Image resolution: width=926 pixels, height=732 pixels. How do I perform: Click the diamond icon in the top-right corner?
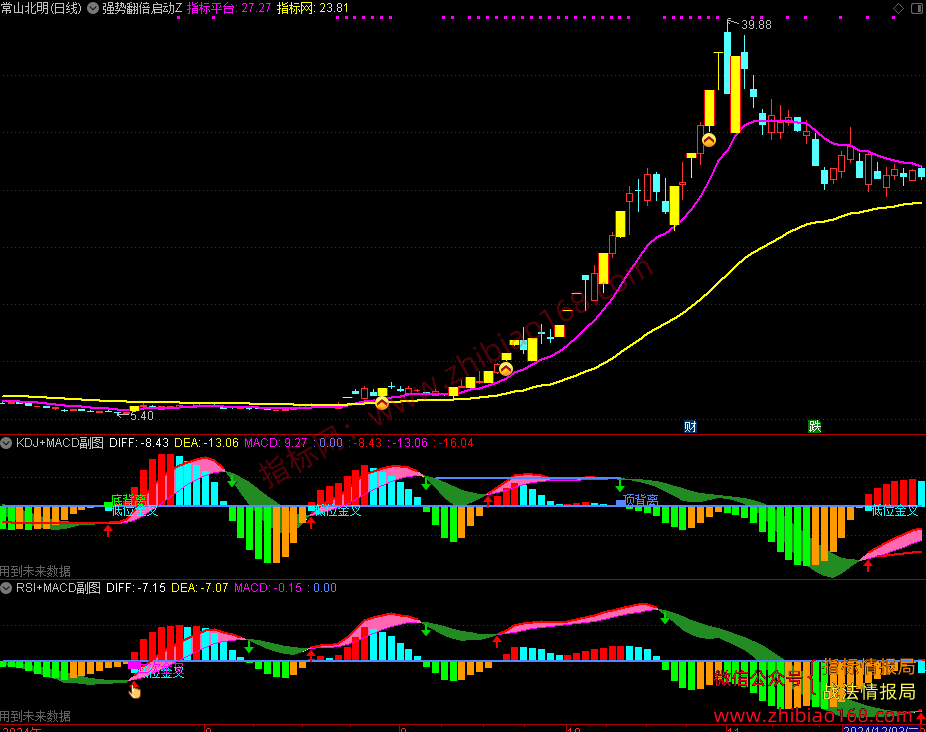point(898,8)
